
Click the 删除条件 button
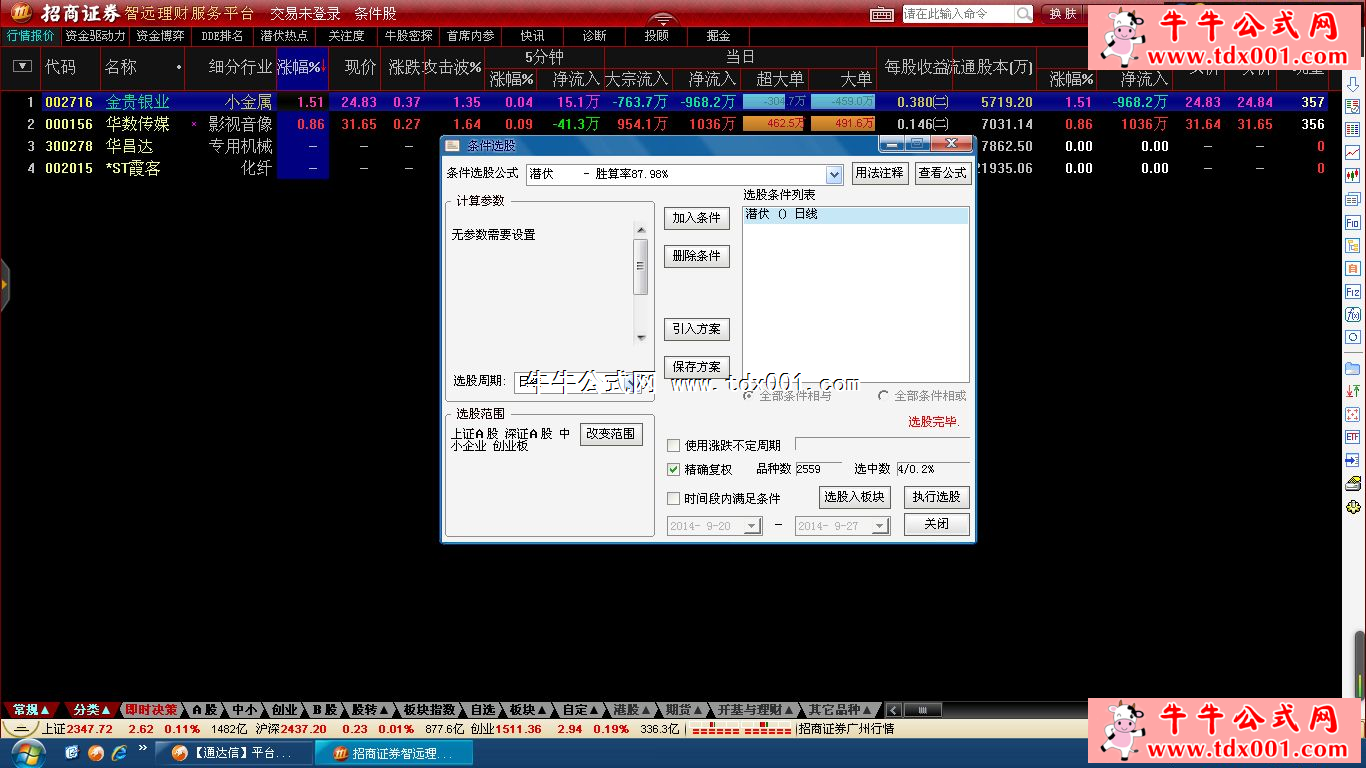[x=697, y=256]
